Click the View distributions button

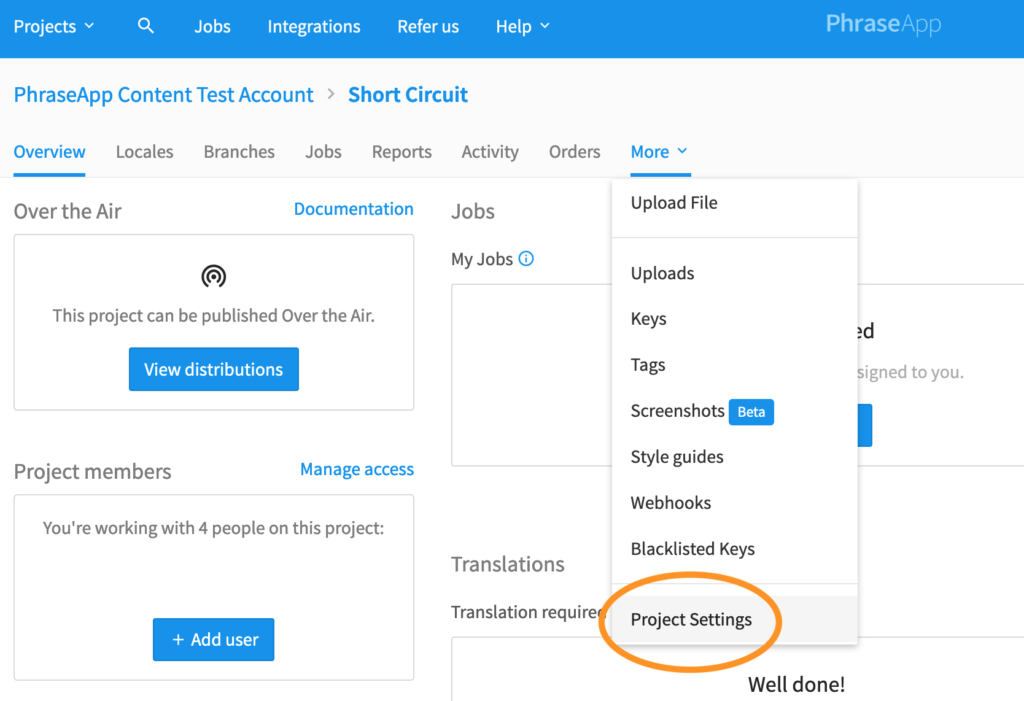[x=214, y=369]
